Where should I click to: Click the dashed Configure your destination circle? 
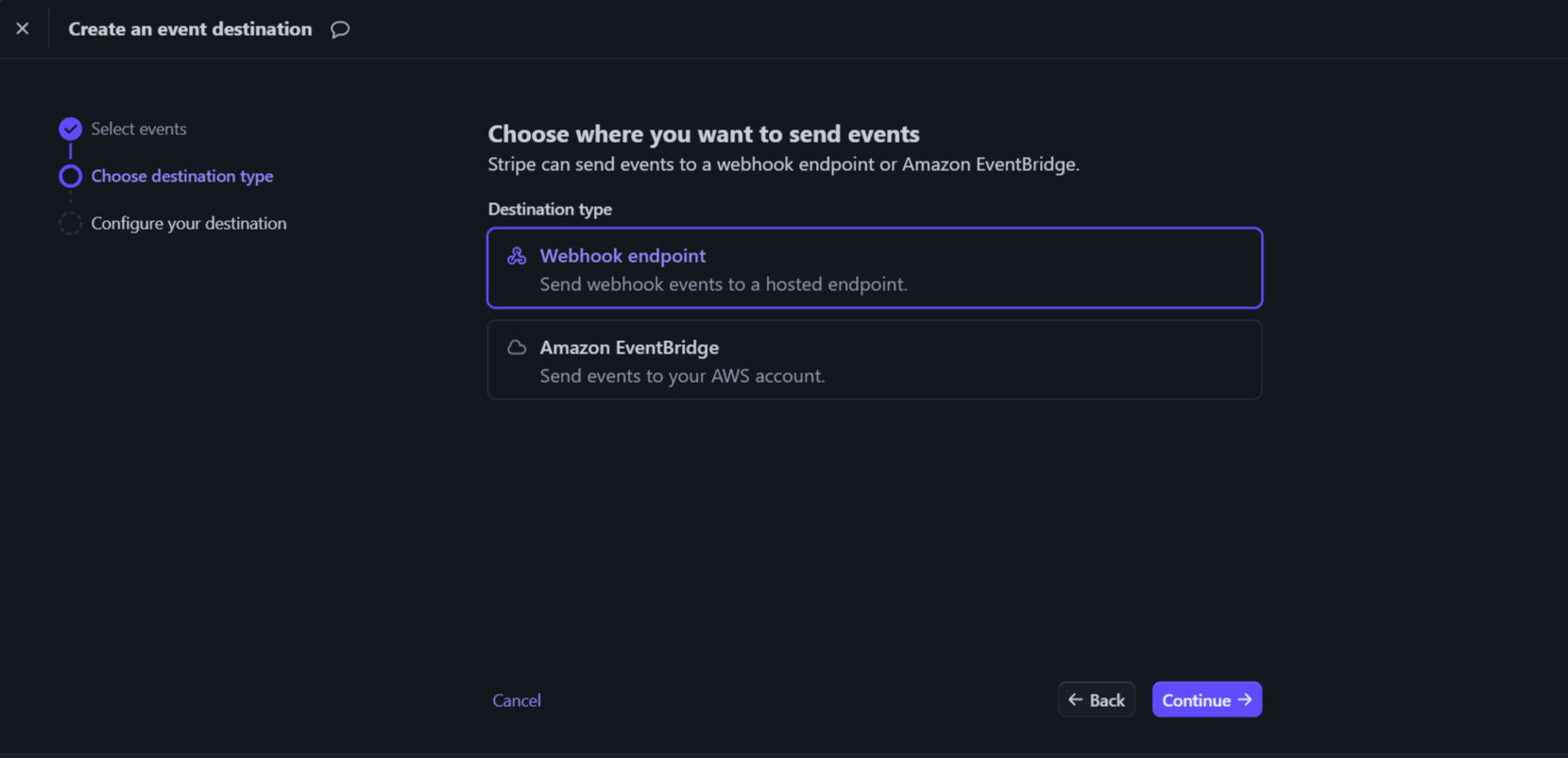(70, 223)
